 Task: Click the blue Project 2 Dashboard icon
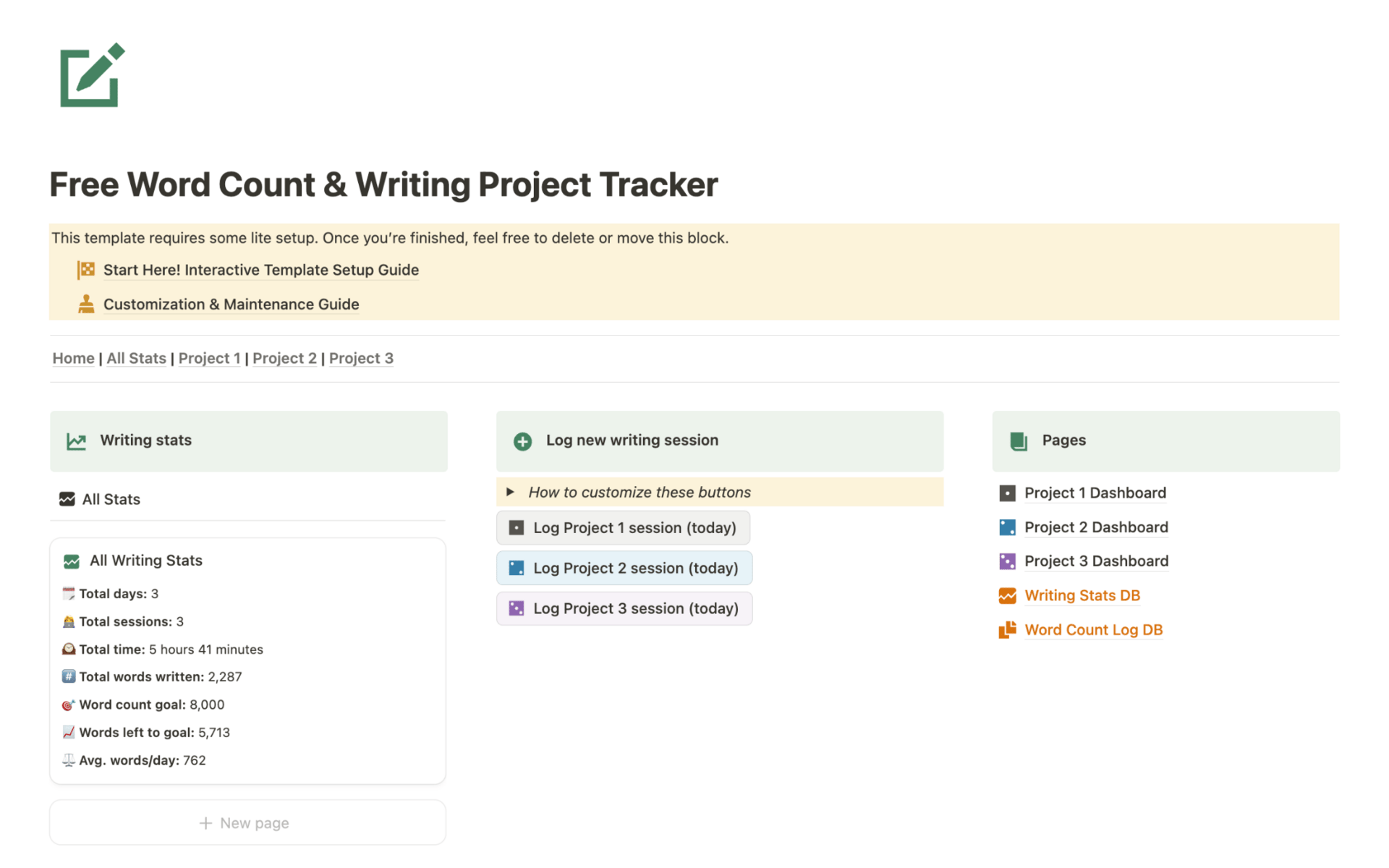point(1007,527)
